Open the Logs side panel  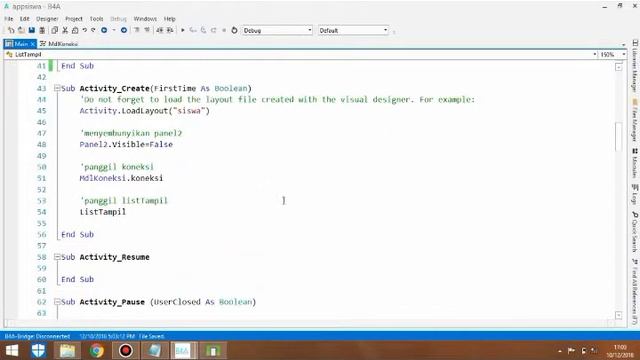(635, 195)
